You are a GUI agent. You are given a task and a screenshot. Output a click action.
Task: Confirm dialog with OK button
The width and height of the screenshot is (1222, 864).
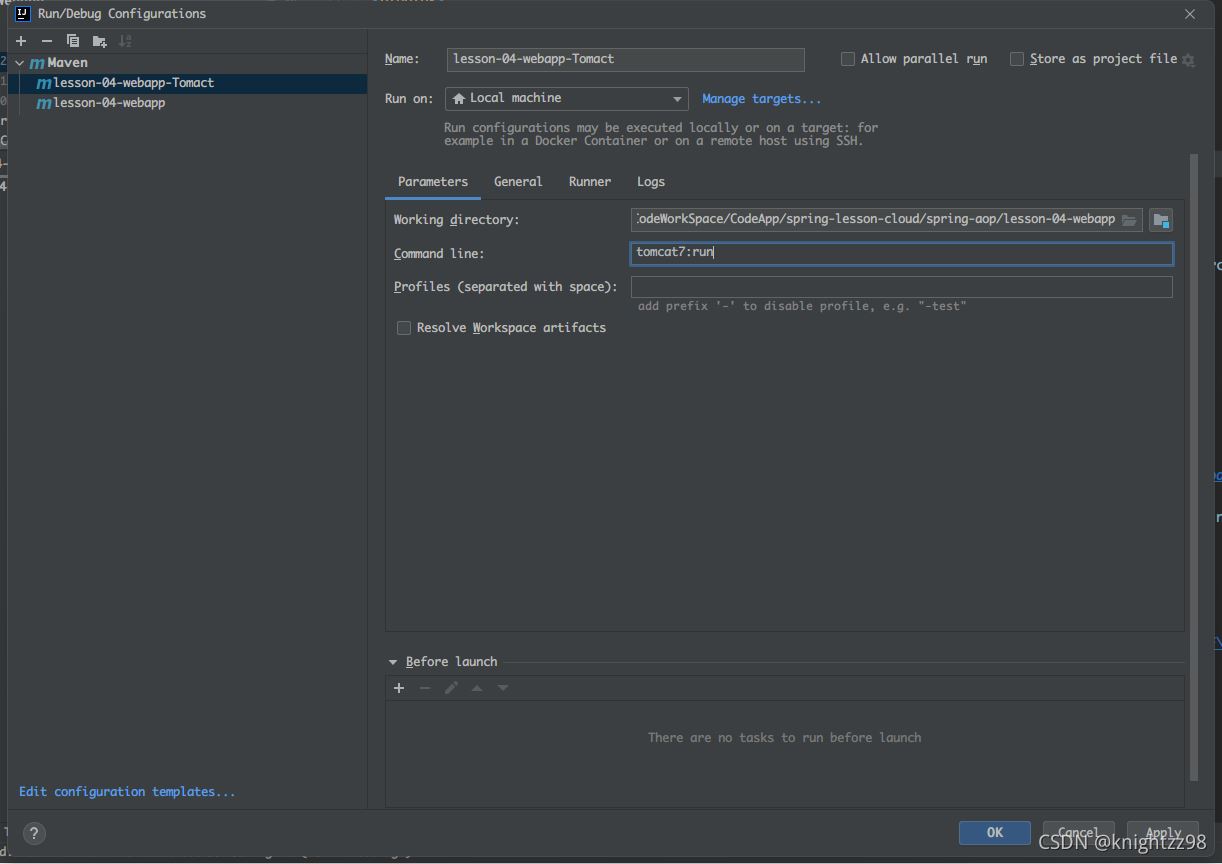(x=995, y=832)
